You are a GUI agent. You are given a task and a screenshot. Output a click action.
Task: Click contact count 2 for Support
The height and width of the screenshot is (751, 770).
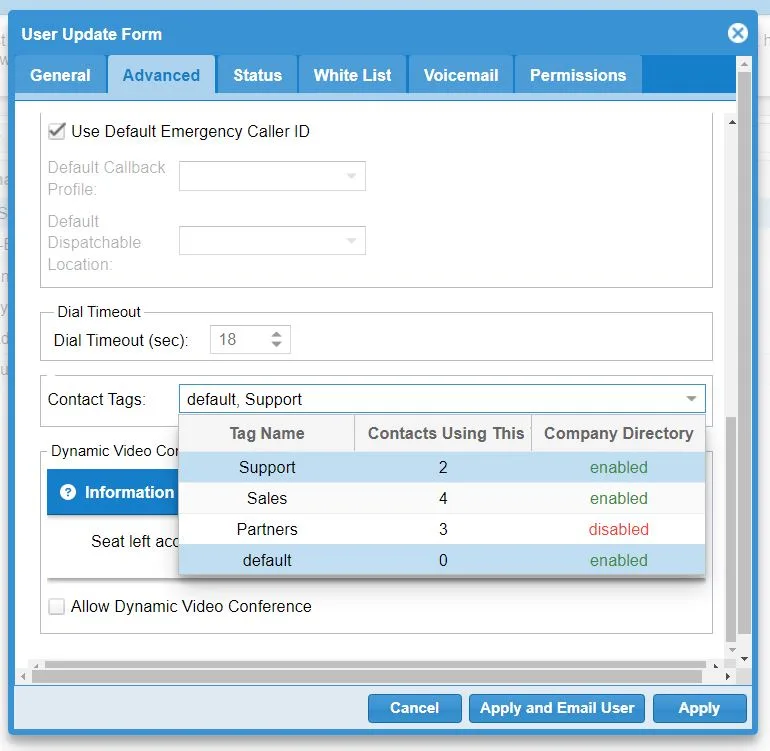(x=443, y=467)
